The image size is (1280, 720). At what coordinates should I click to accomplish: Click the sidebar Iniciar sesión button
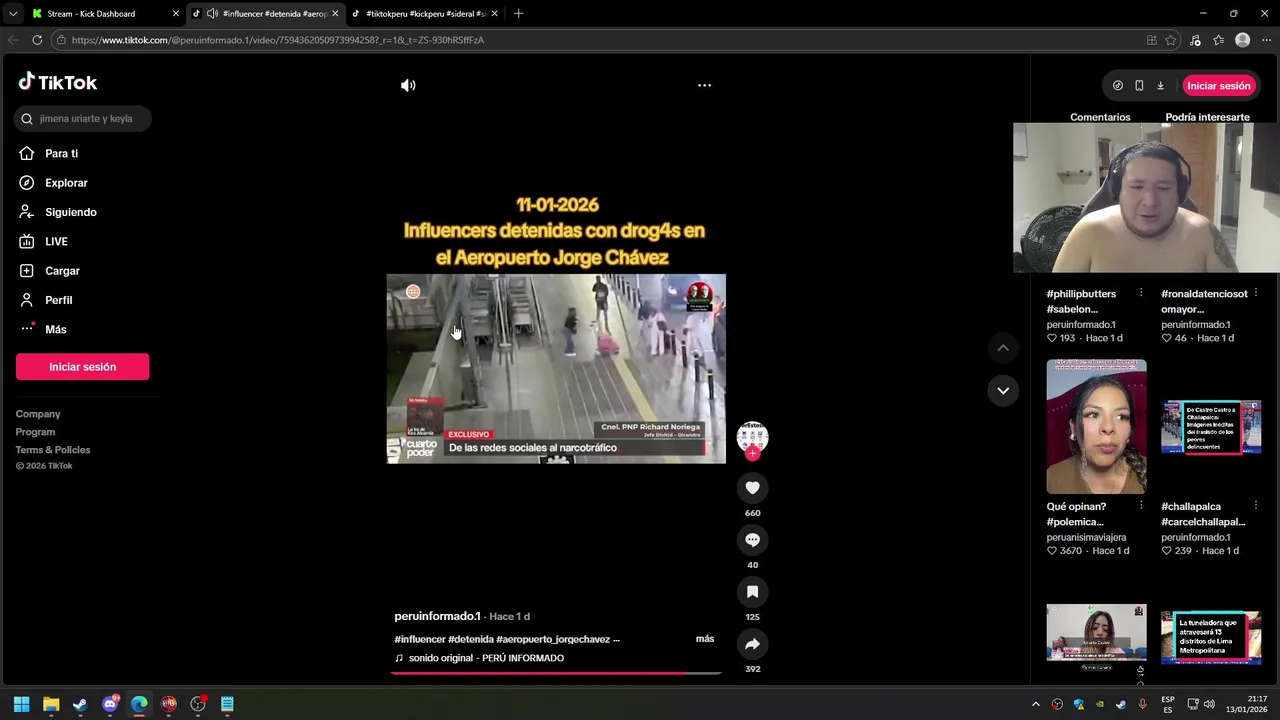82,367
